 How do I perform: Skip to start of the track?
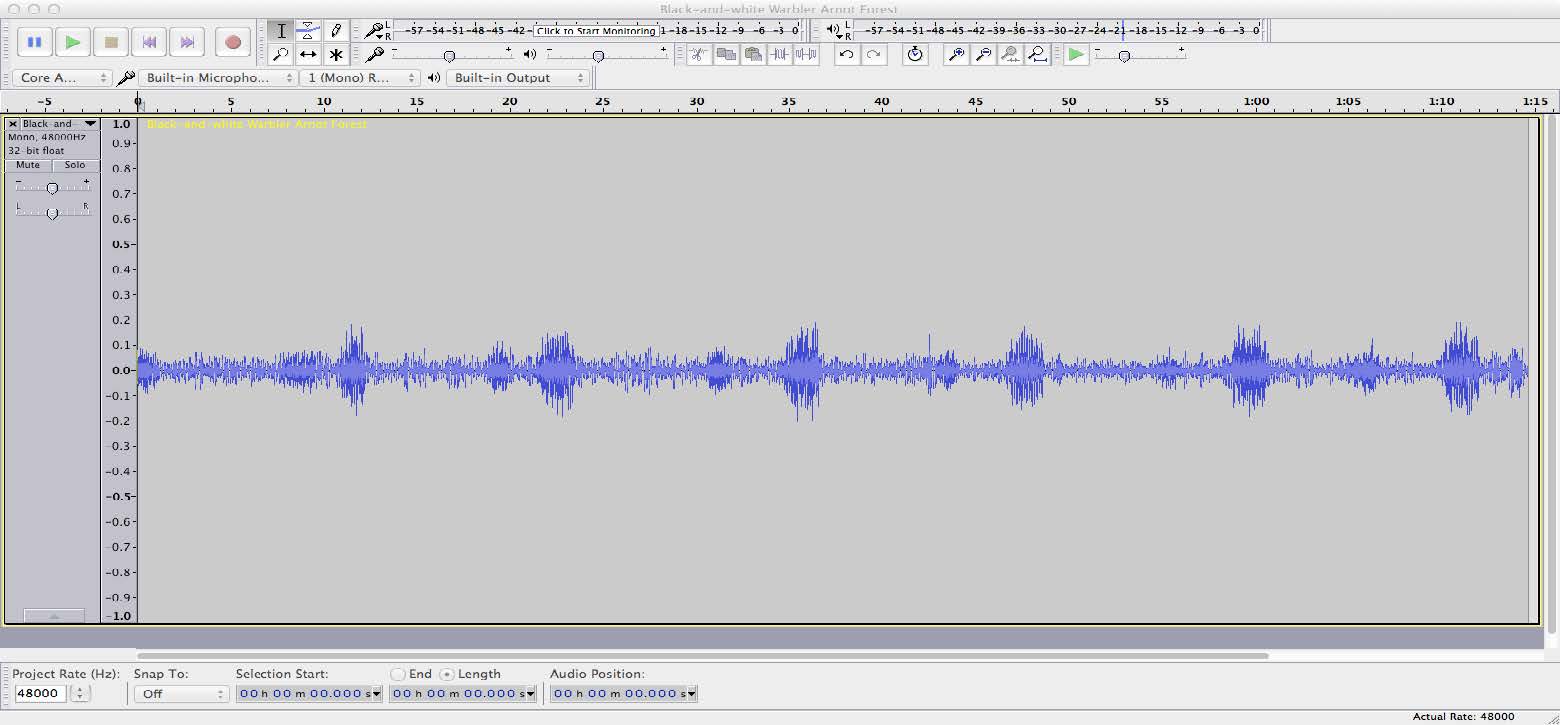(x=149, y=42)
